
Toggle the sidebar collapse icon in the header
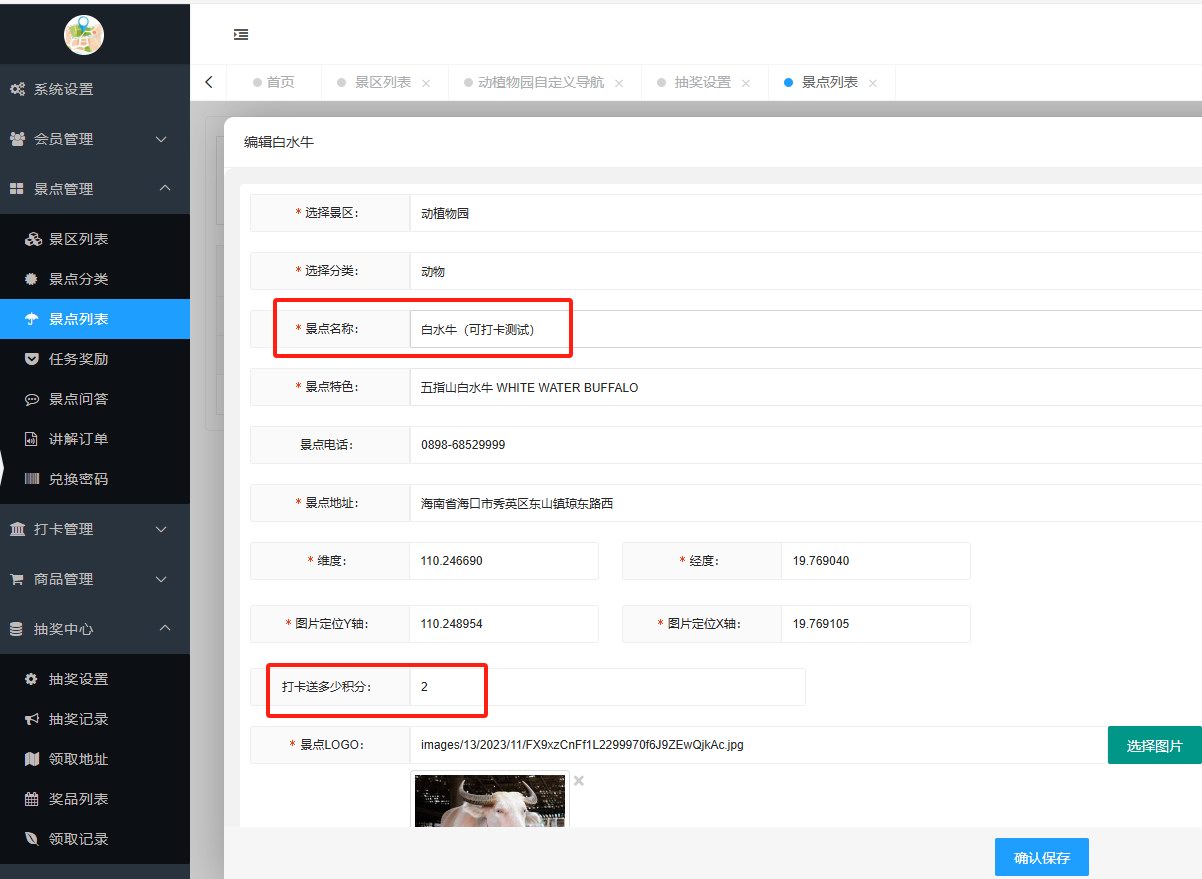pyautogui.click(x=241, y=34)
